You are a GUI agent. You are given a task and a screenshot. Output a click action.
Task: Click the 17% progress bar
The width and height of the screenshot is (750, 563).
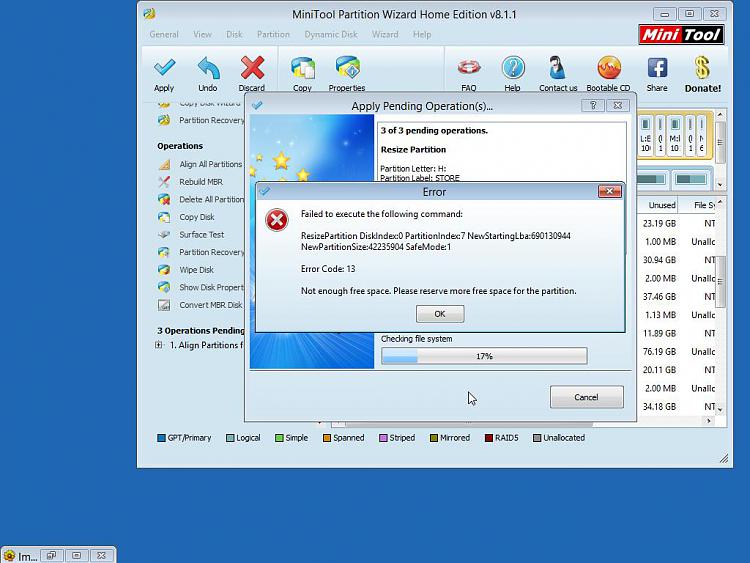484,356
